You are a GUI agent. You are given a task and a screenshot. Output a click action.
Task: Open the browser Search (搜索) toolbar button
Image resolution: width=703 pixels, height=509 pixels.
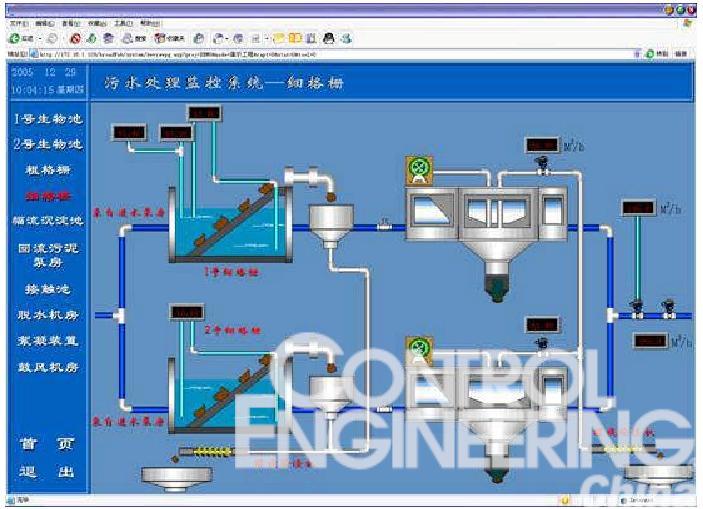(x=134, y=39)
